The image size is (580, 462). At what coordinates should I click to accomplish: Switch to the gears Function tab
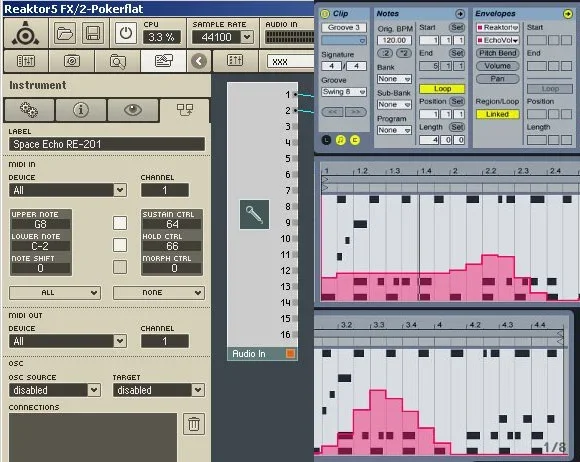29,110
